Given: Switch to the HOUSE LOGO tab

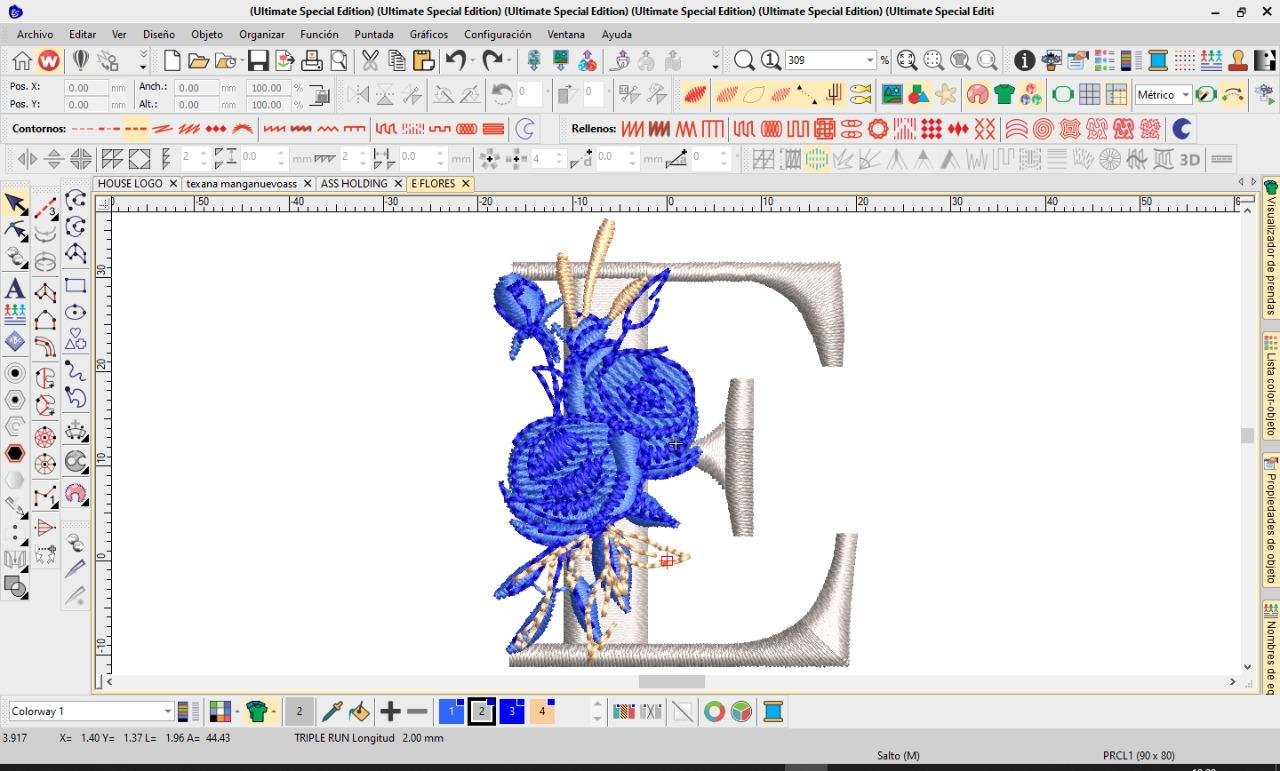Looking at the screenshot, I should point(130,184).
